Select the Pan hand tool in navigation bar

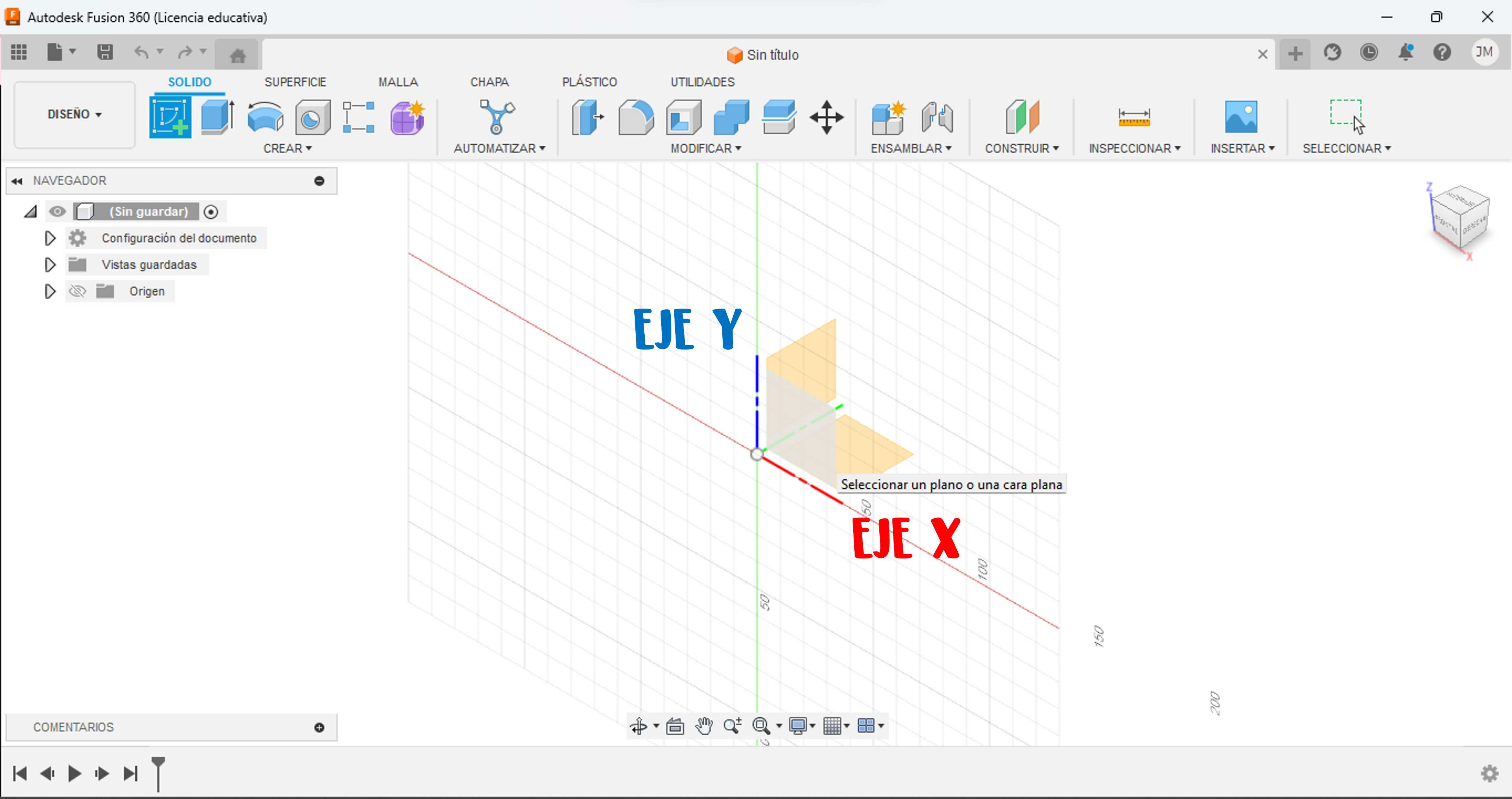(704, 726)
